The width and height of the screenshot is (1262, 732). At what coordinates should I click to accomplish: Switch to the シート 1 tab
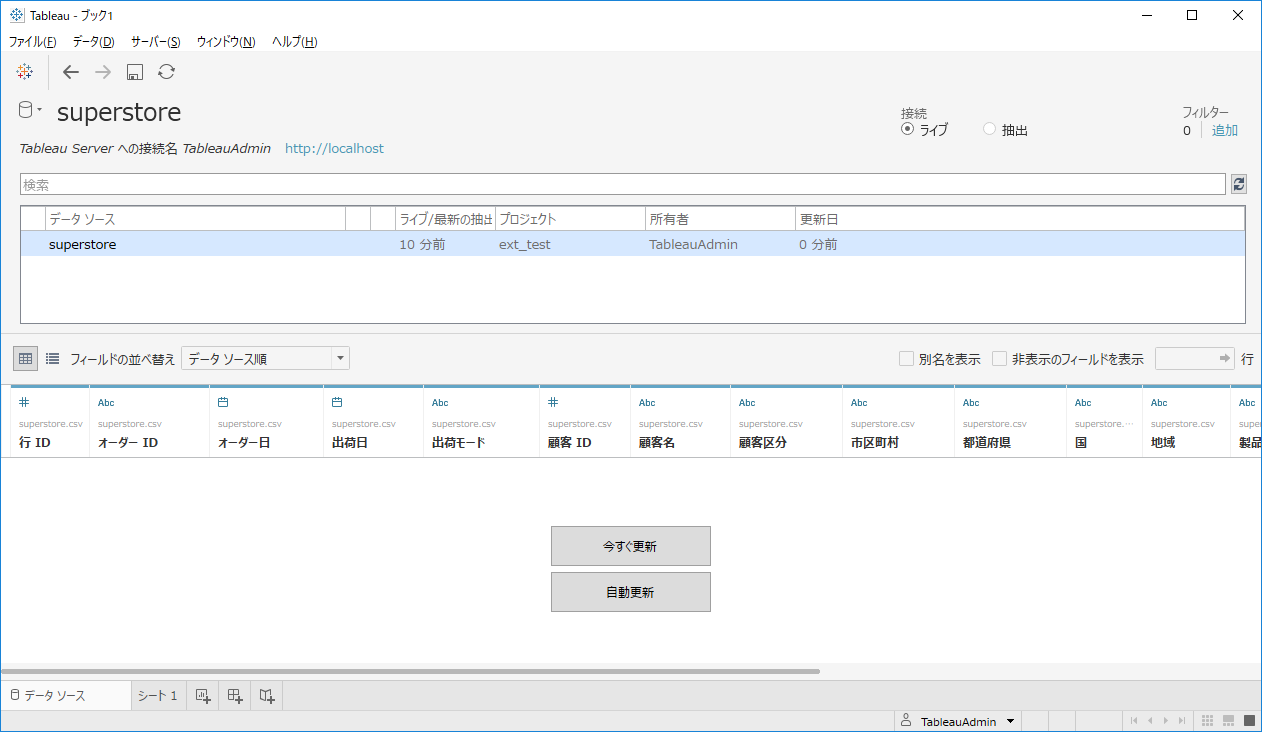[157, 695]
